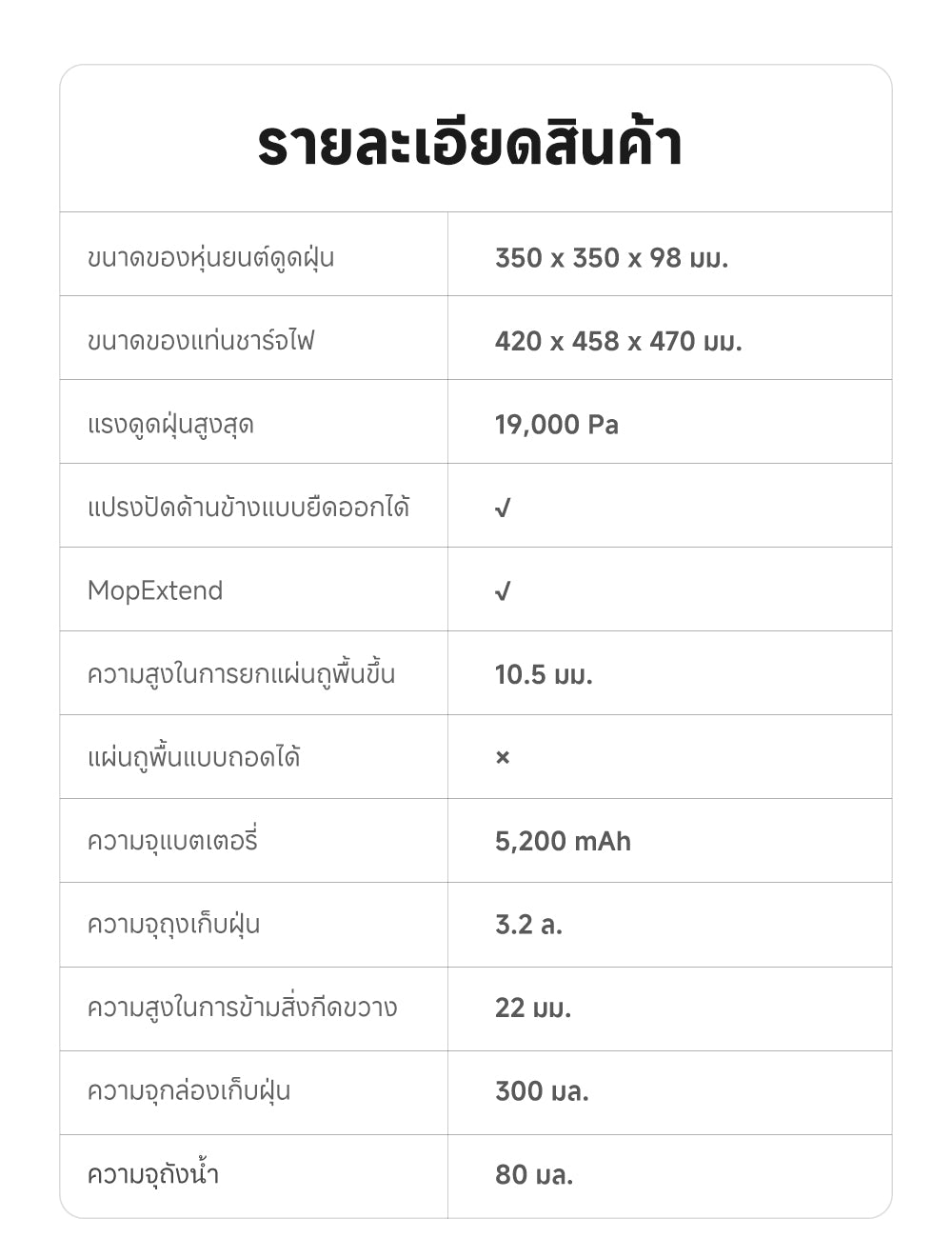This screenshot has width=952, height=1258.
Task: Click the 350 x 350 x 98 มม. dimensions
Action: (611, 257)
